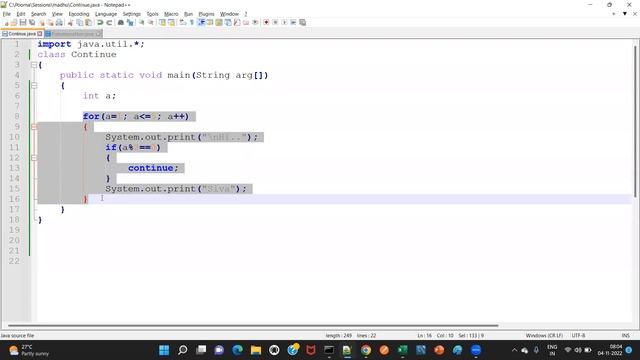Click the Redo arrow icon
This screenshot has height=360, width=640.
pyautogui.click(x=109, y=23)
